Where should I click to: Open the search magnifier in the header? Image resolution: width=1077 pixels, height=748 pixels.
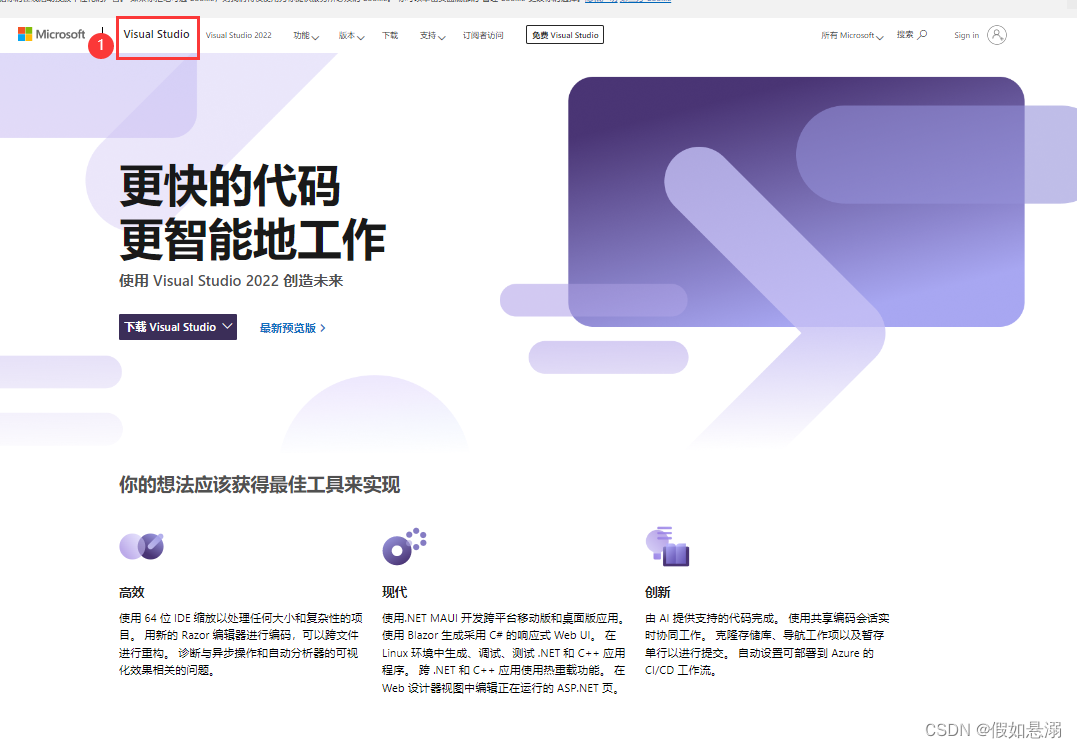coord(922,34)
